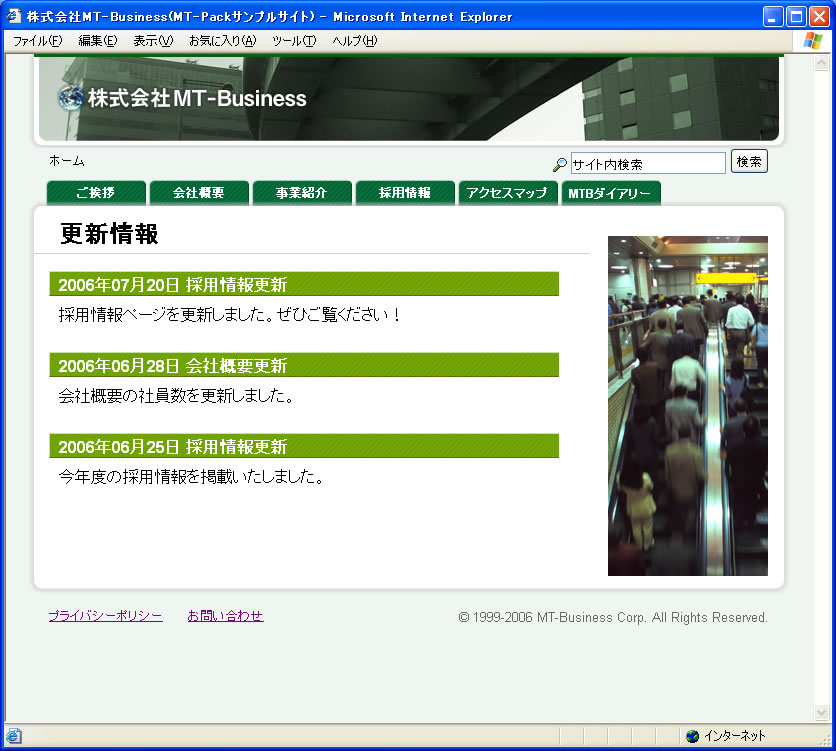Open the ヘルプ(H) menu
This screenshot has width=836, height=751.
point(355,41)
